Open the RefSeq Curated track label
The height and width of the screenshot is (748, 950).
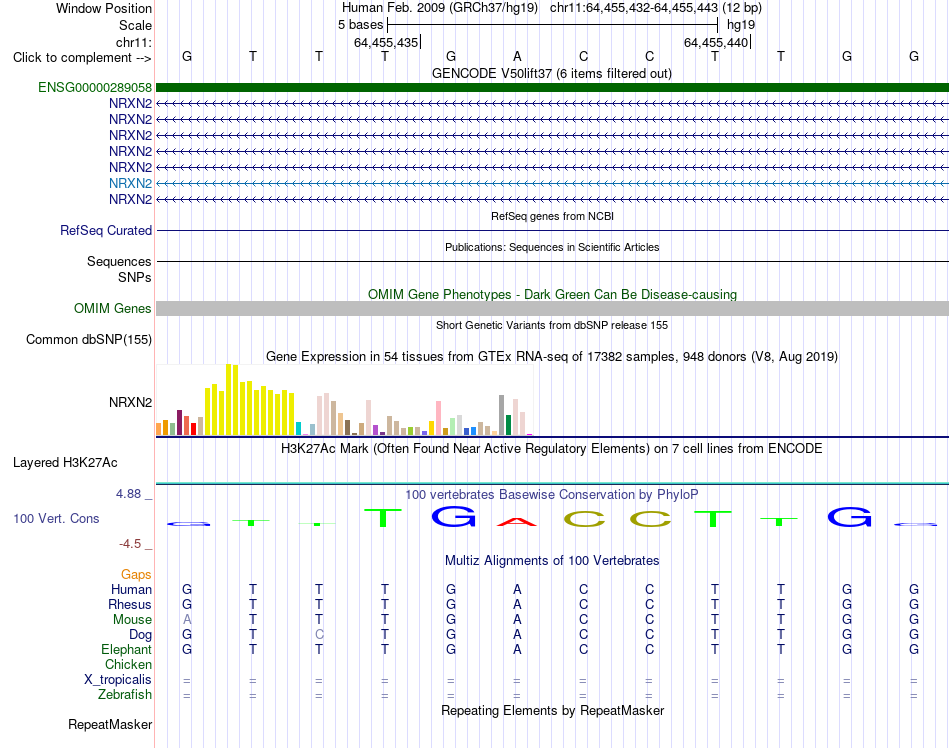106,230
